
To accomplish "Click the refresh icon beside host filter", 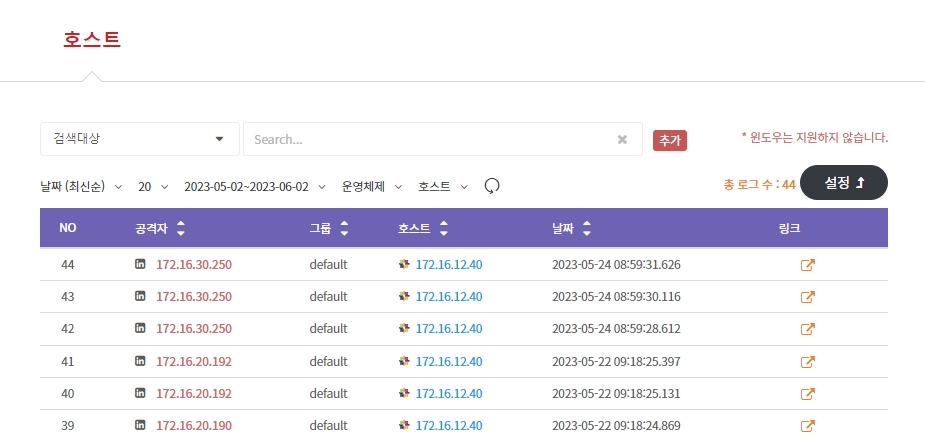I will 491,187.
